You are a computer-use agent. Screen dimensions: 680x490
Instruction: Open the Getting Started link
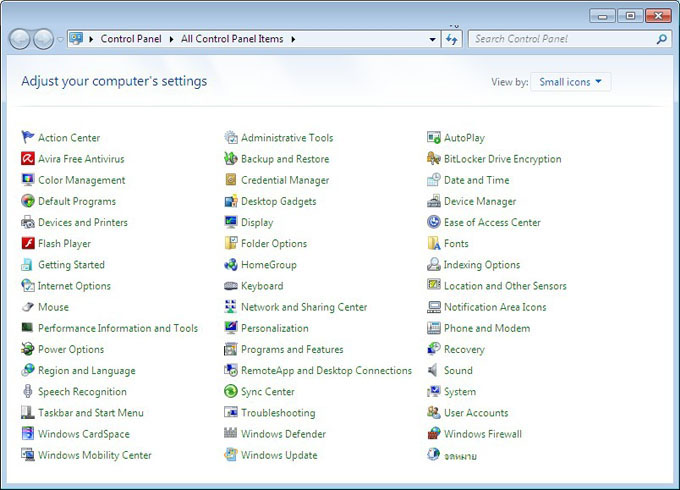[x=71, y=265]
